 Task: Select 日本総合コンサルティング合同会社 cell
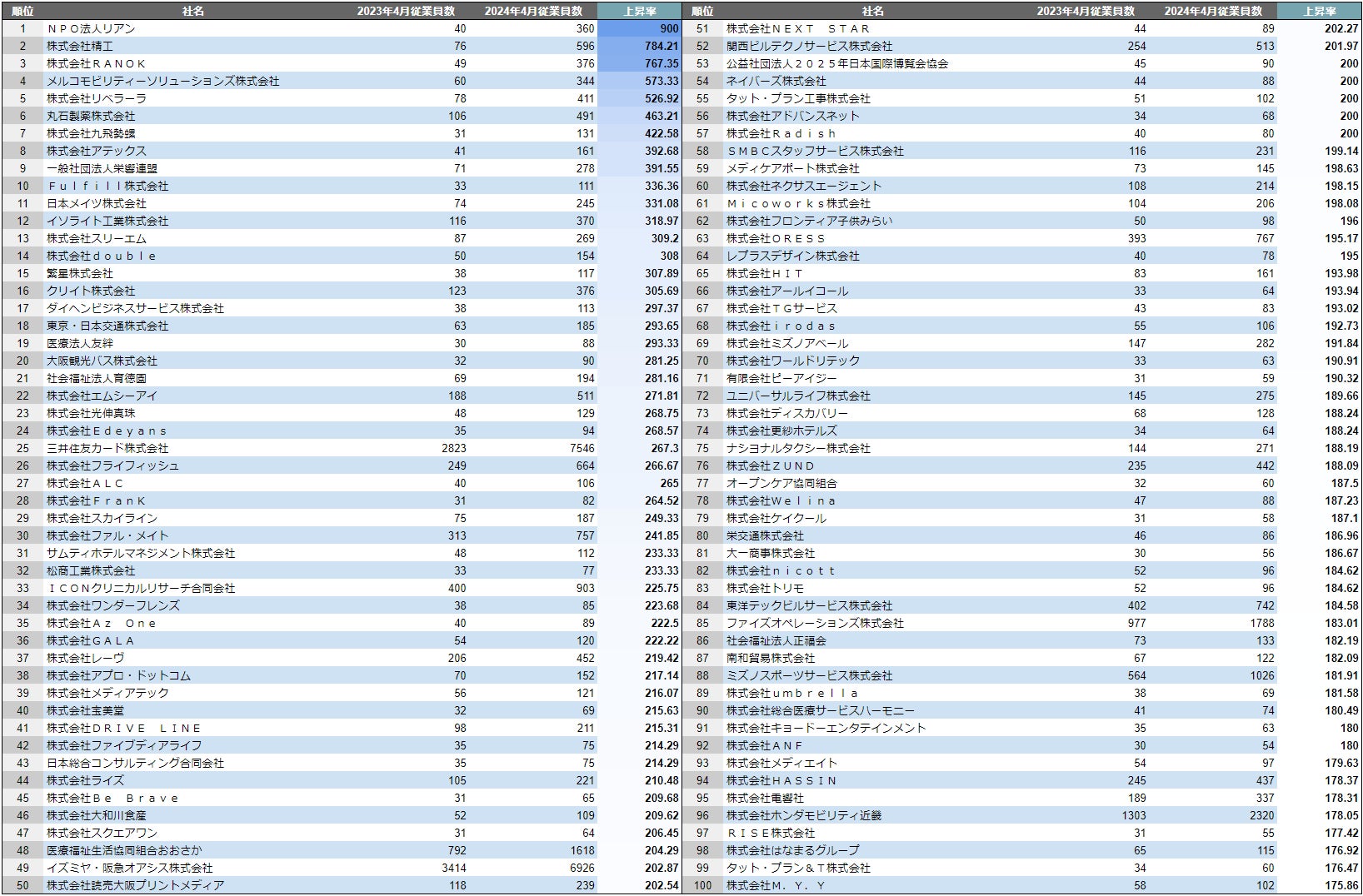coord(136,763)
